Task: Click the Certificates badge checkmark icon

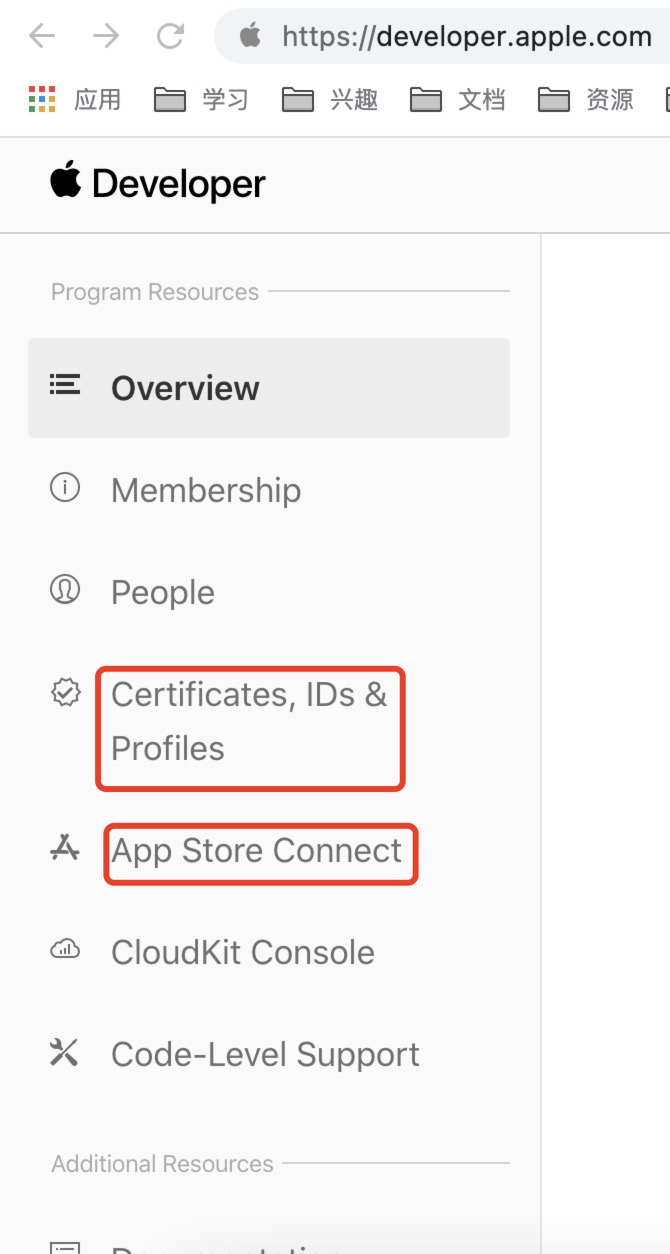Action: click(65, 692)
